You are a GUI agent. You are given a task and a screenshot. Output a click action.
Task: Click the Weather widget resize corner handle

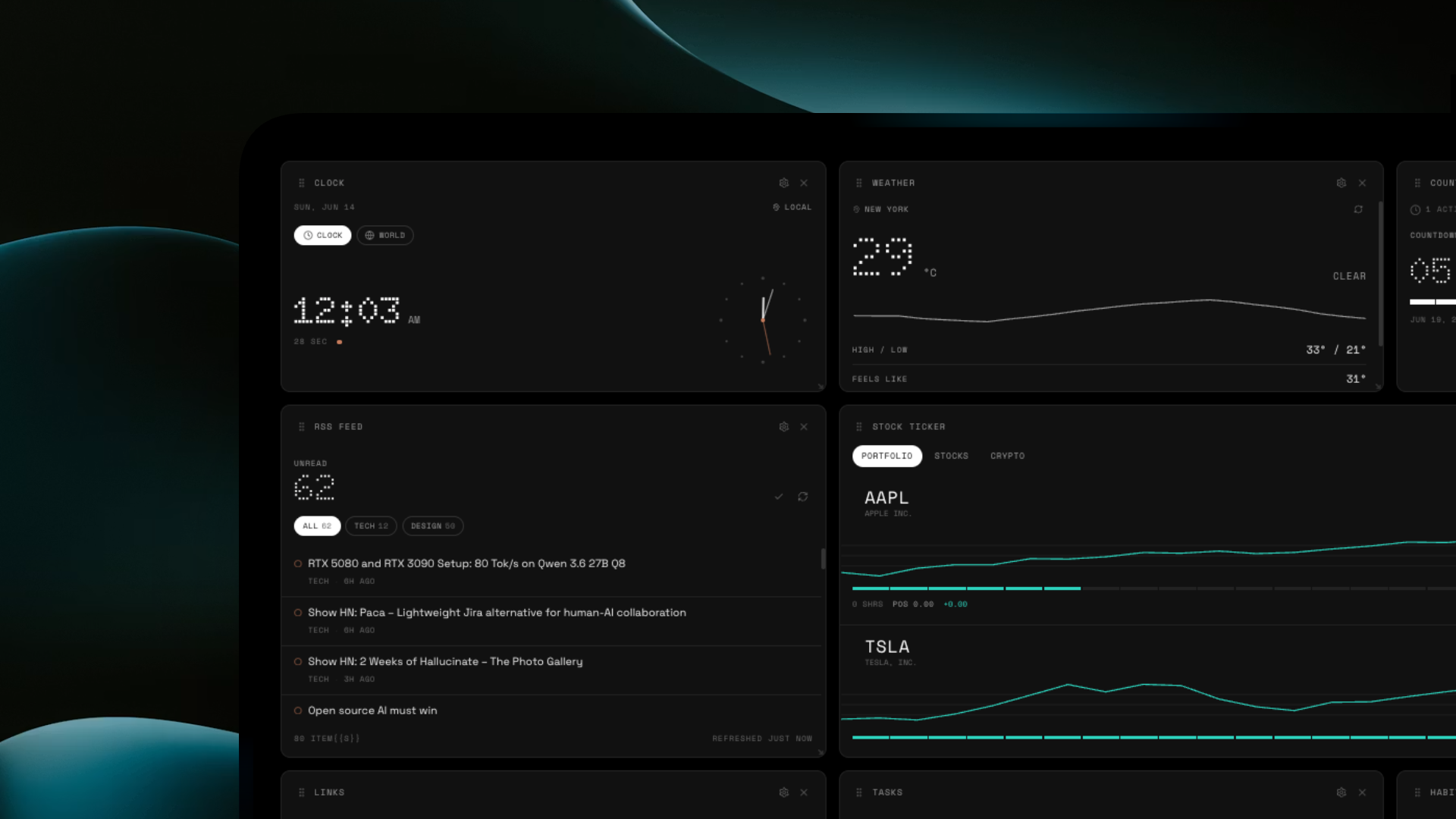(x=1379, y=387)
